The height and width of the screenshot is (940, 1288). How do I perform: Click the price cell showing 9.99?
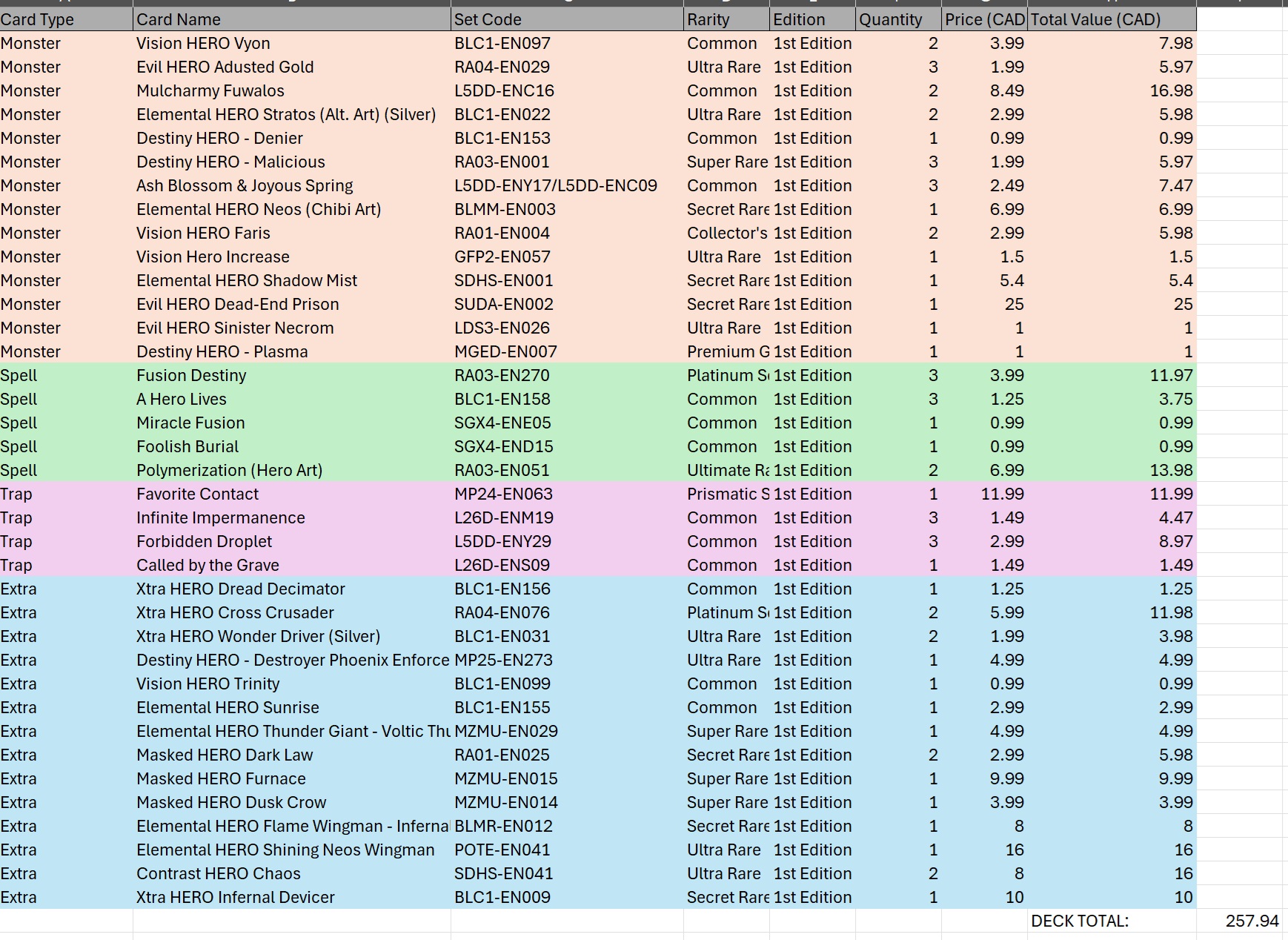984,778
